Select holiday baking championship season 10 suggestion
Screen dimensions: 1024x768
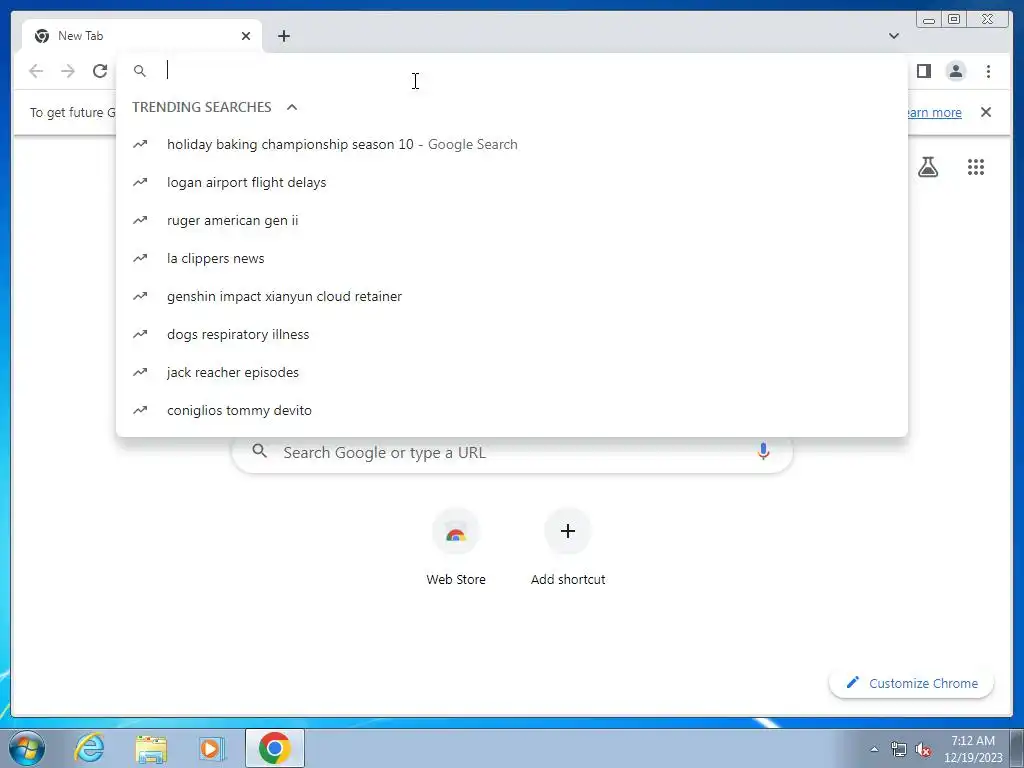pos(511,144)
